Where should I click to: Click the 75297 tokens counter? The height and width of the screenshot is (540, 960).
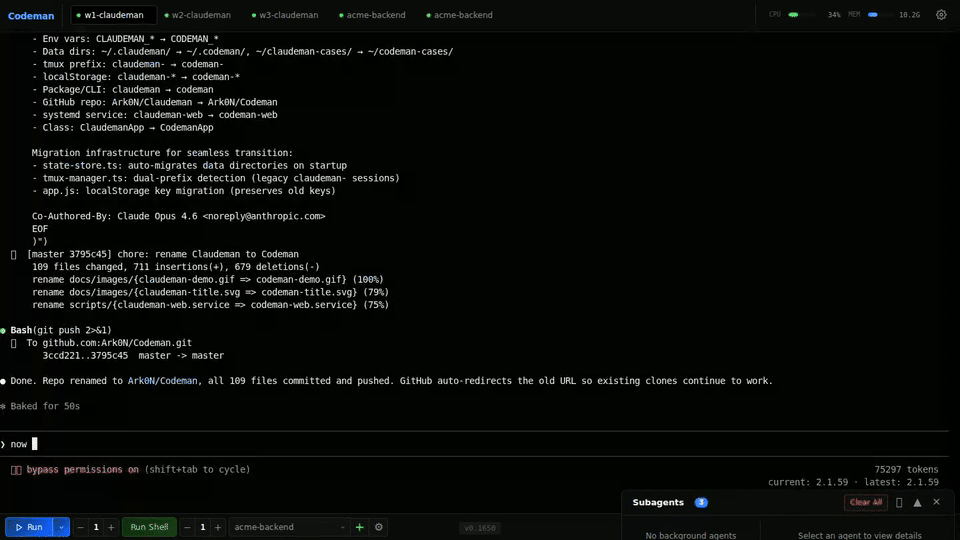point(906,470)
